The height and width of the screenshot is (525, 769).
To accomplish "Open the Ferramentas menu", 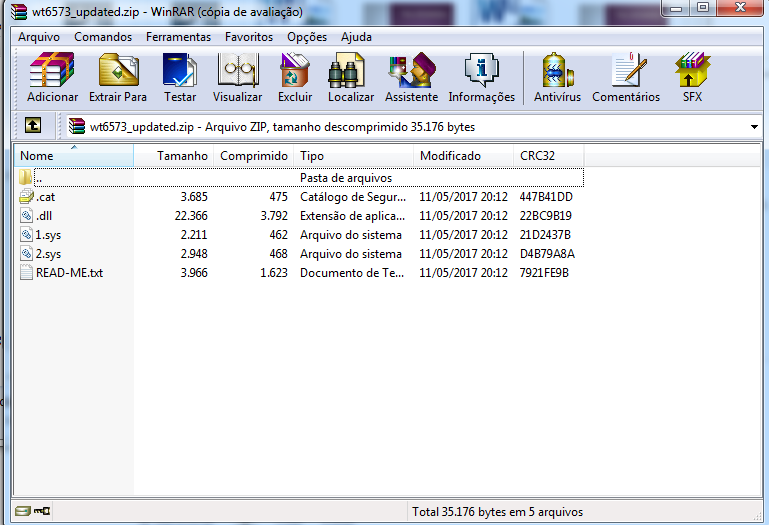I will pos(178,37).
